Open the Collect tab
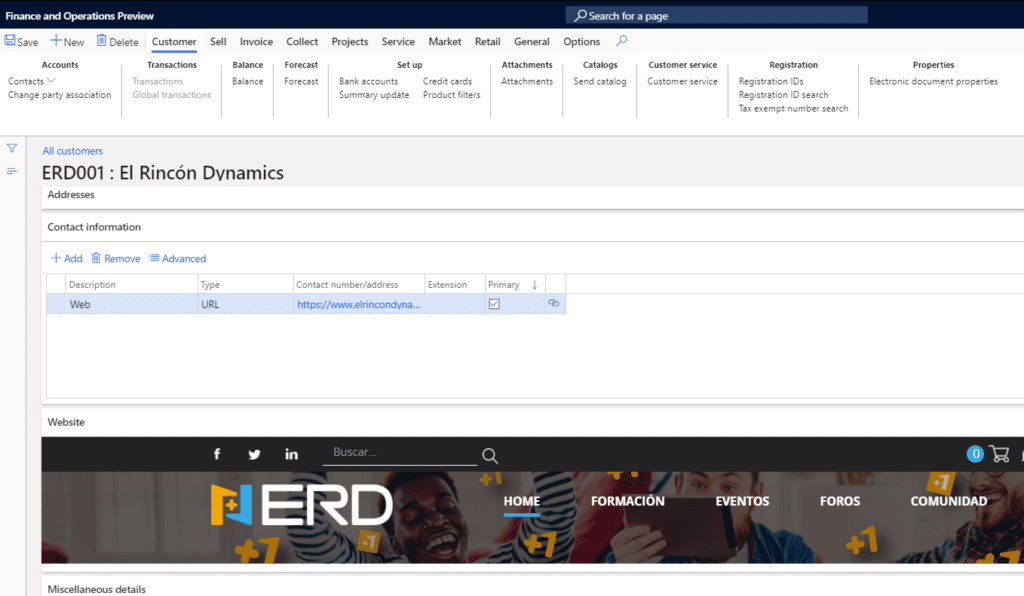 pos(302,41)
